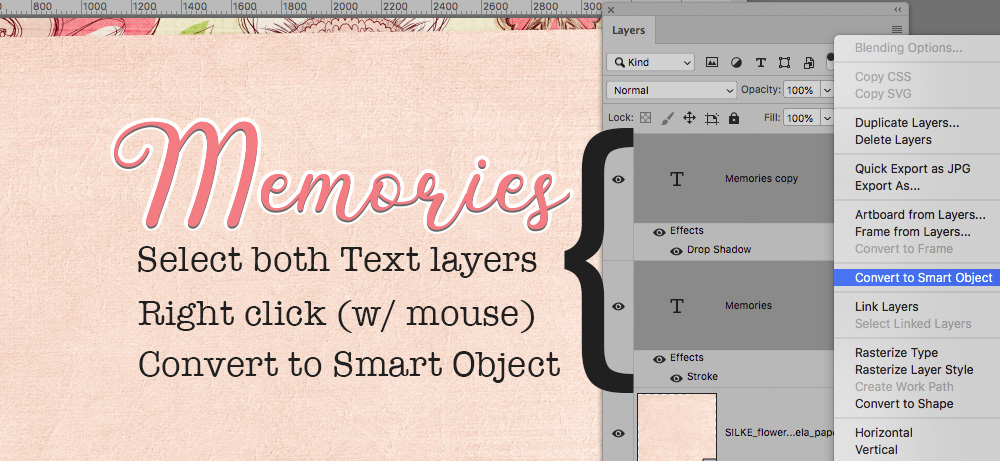
Task: Select Vertical text orientation entry
Action: coord(876,450)
